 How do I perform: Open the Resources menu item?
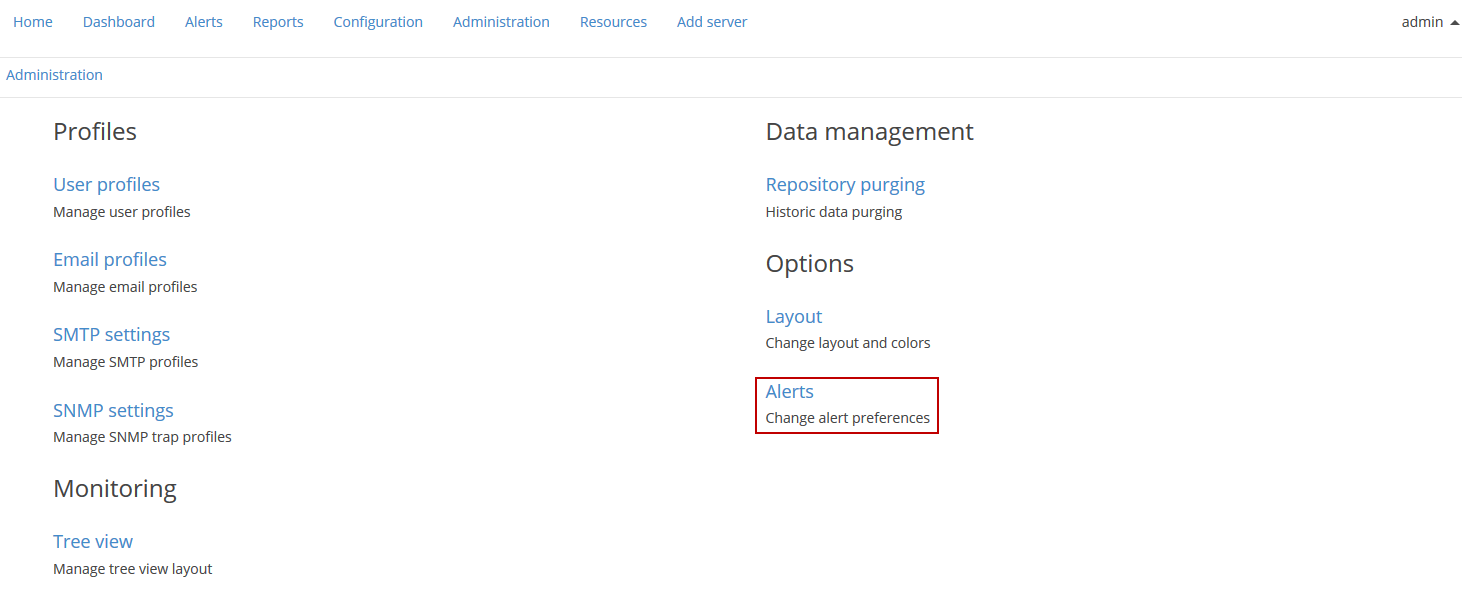[613, 22]
